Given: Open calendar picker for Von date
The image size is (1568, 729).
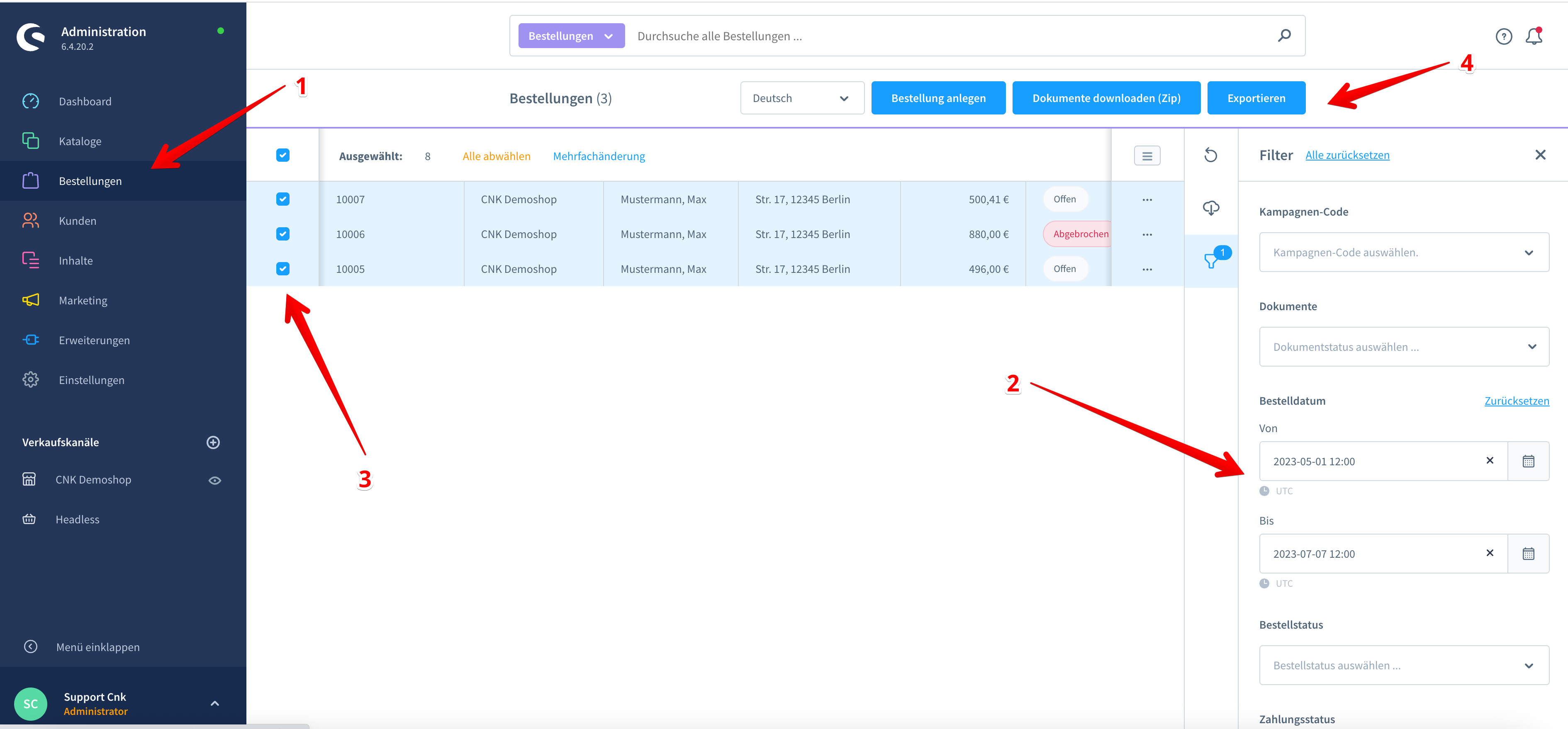Looking at the screenshot, I should click(x=1528, y=461).
